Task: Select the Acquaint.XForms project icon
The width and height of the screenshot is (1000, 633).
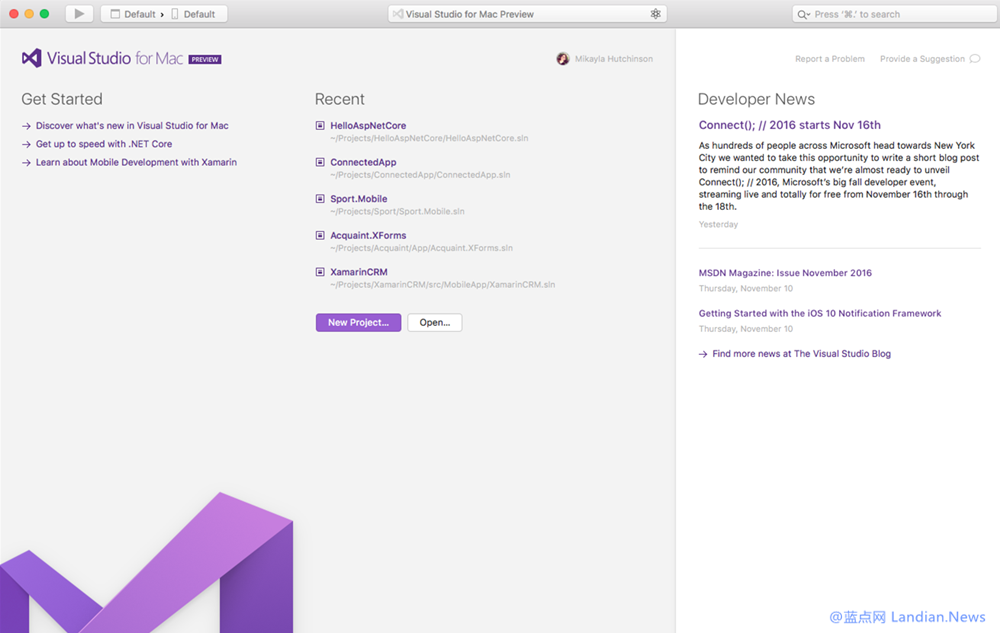Action: coord(320,235)
